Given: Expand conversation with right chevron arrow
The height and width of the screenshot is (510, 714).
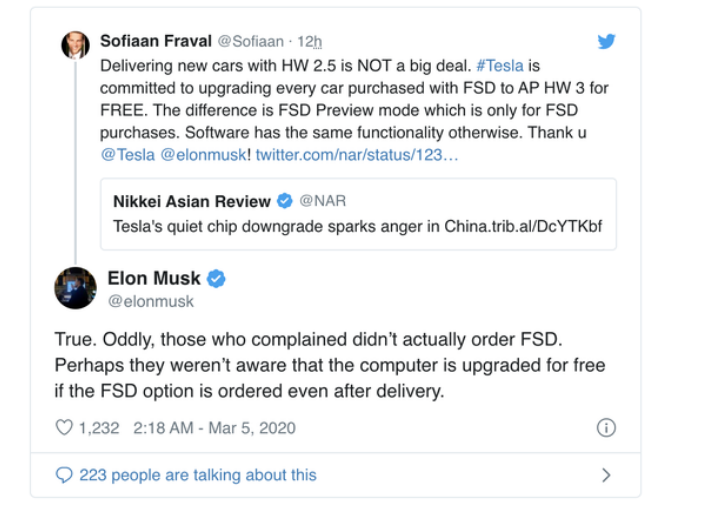Looking at the screenshot, I should (606, 475).
